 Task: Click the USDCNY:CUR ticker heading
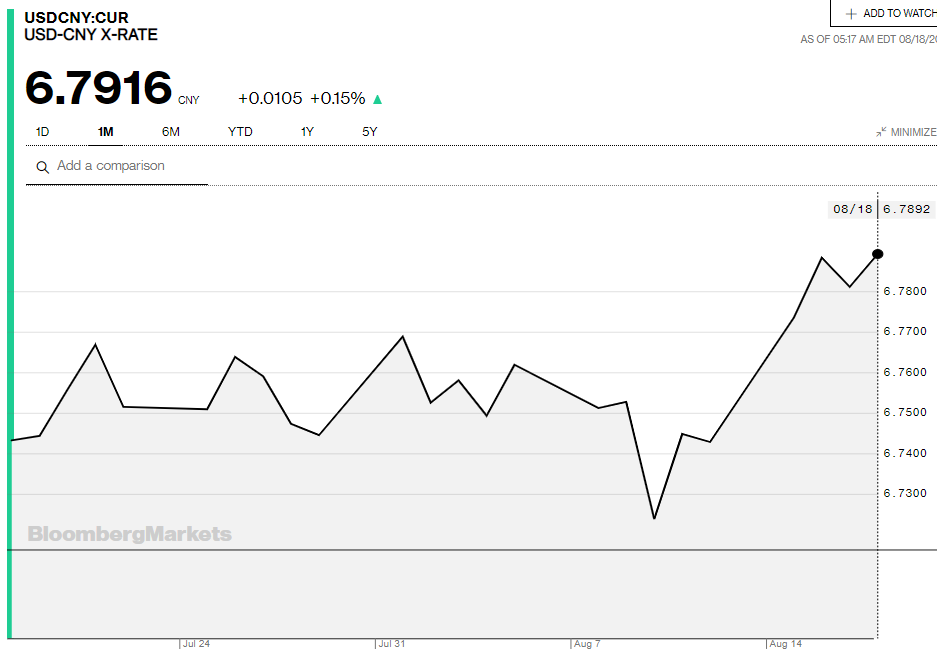76,18
